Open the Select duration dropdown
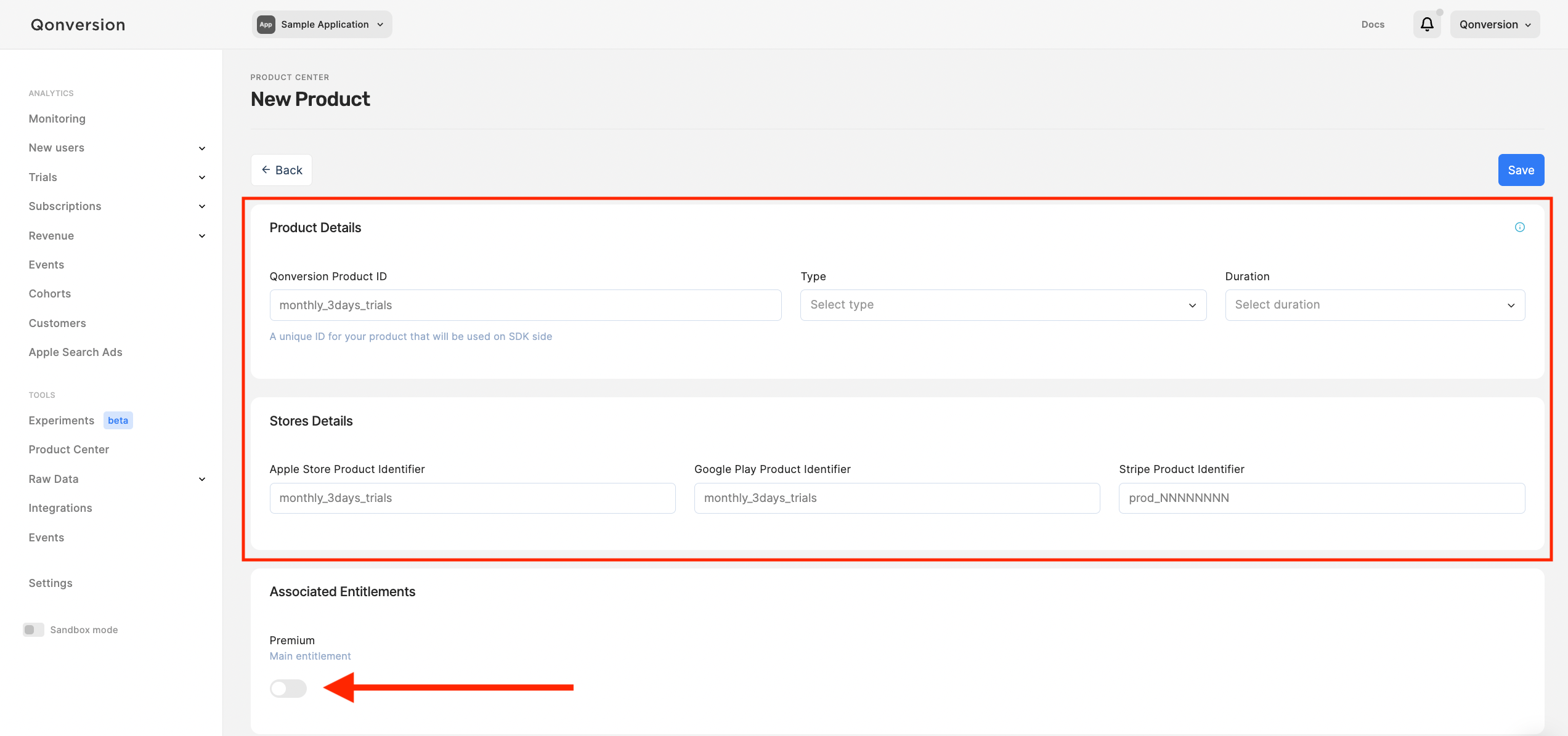 (1375, 305)
